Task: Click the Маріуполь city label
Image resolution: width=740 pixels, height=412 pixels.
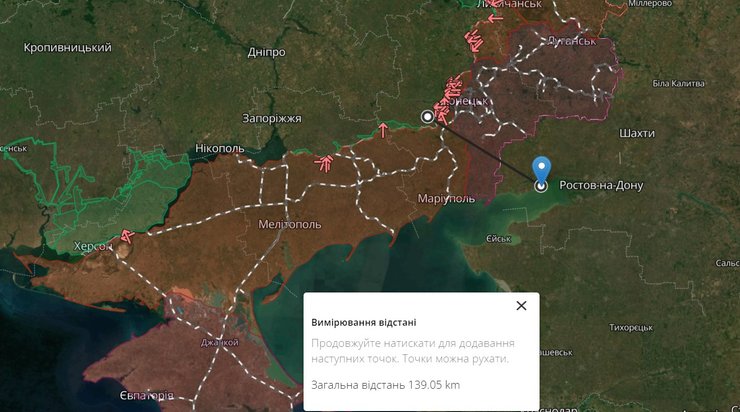Action: (446, 199)
